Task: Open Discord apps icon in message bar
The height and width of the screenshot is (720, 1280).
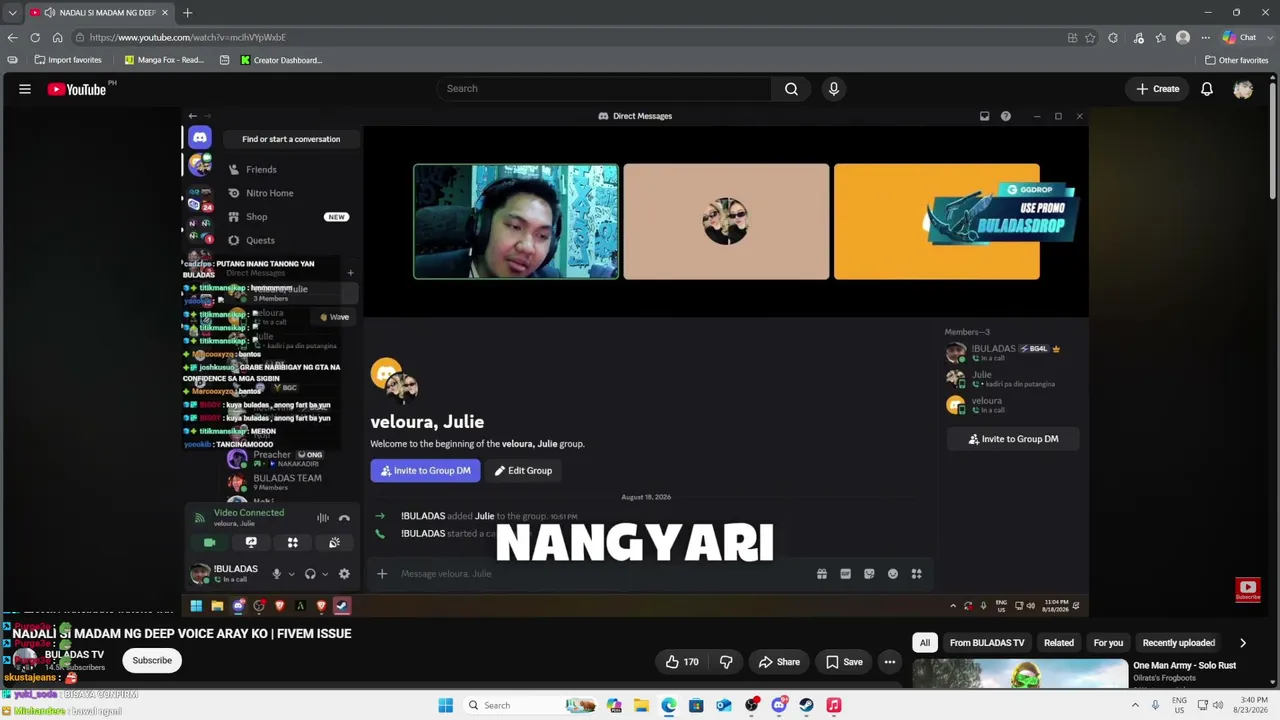Action: [x=916, y=574]
